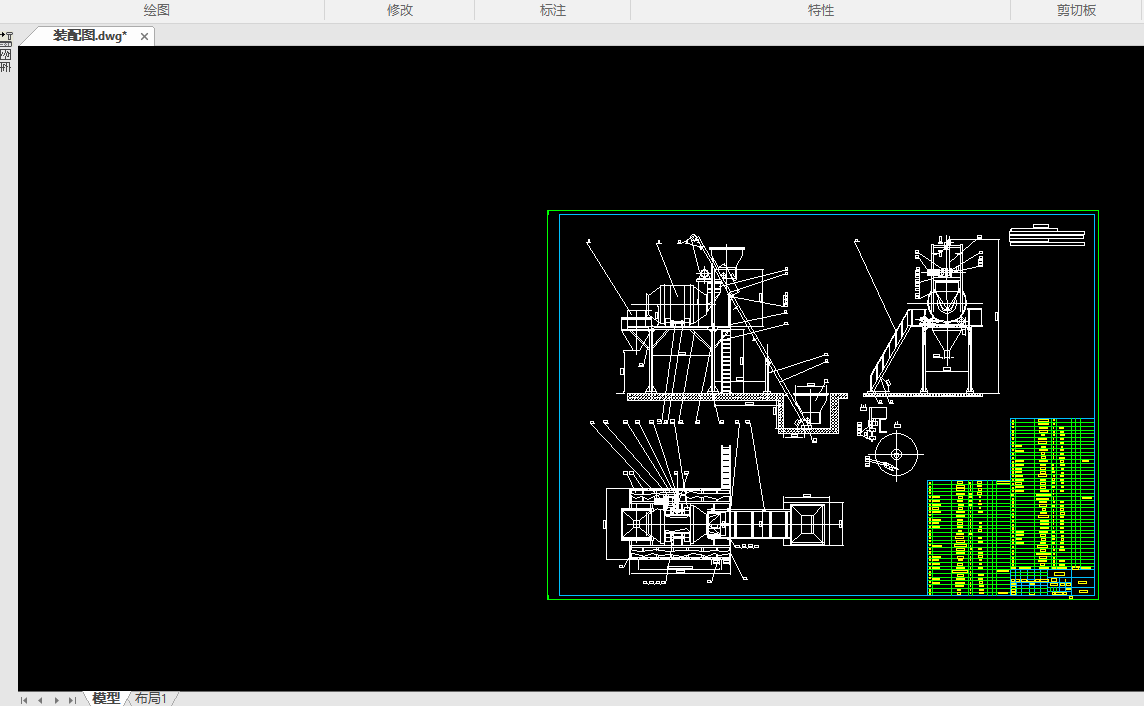Click the hatched-box icon in left strip
This screenshot has height=706, width=1144.
(6, 54)
